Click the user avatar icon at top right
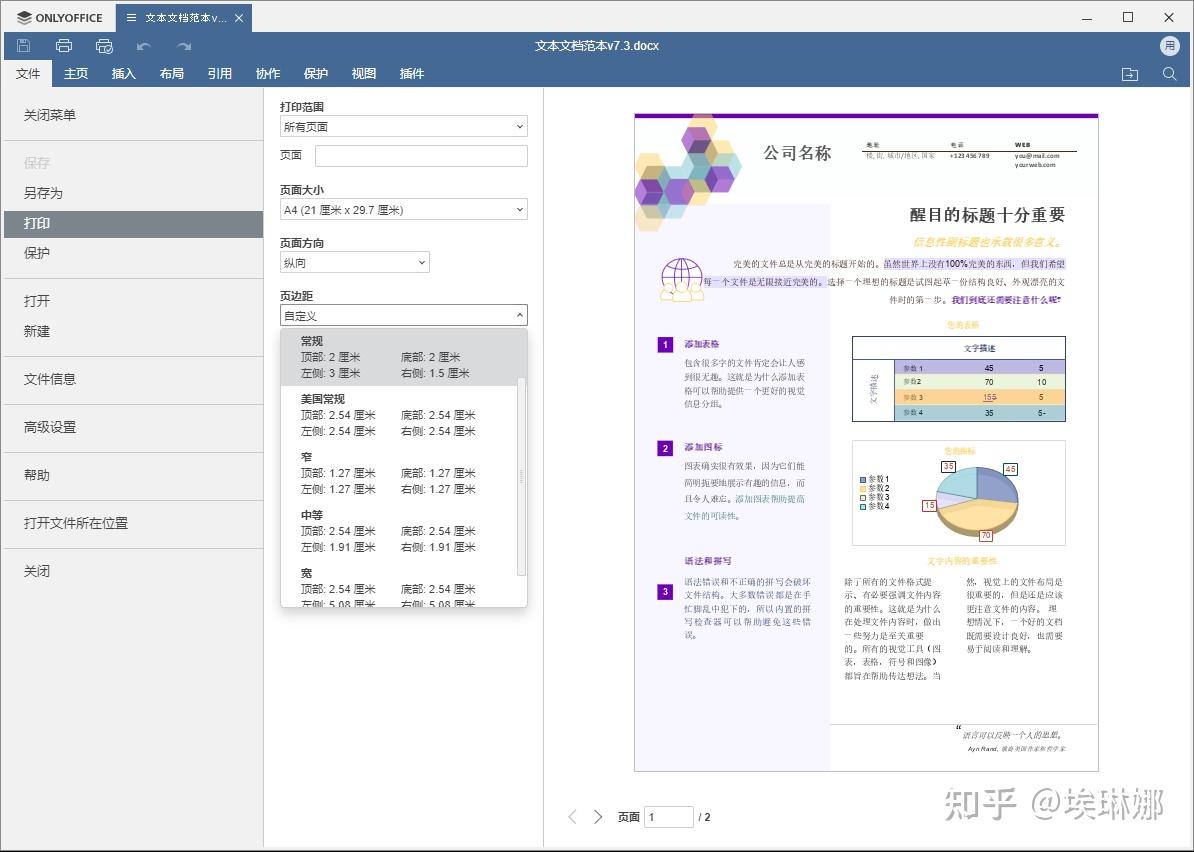 (x=1168, y=45)
